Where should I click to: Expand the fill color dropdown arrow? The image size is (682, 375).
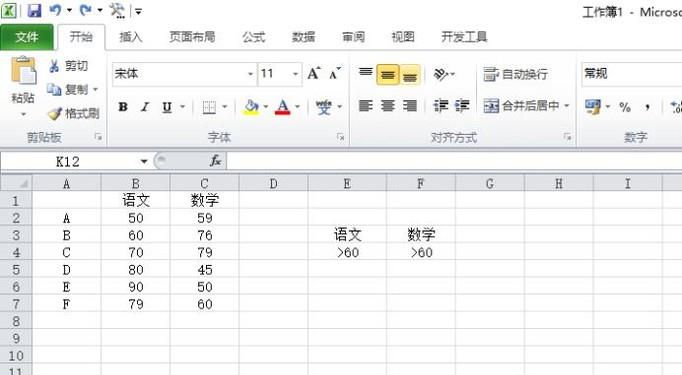265,107
